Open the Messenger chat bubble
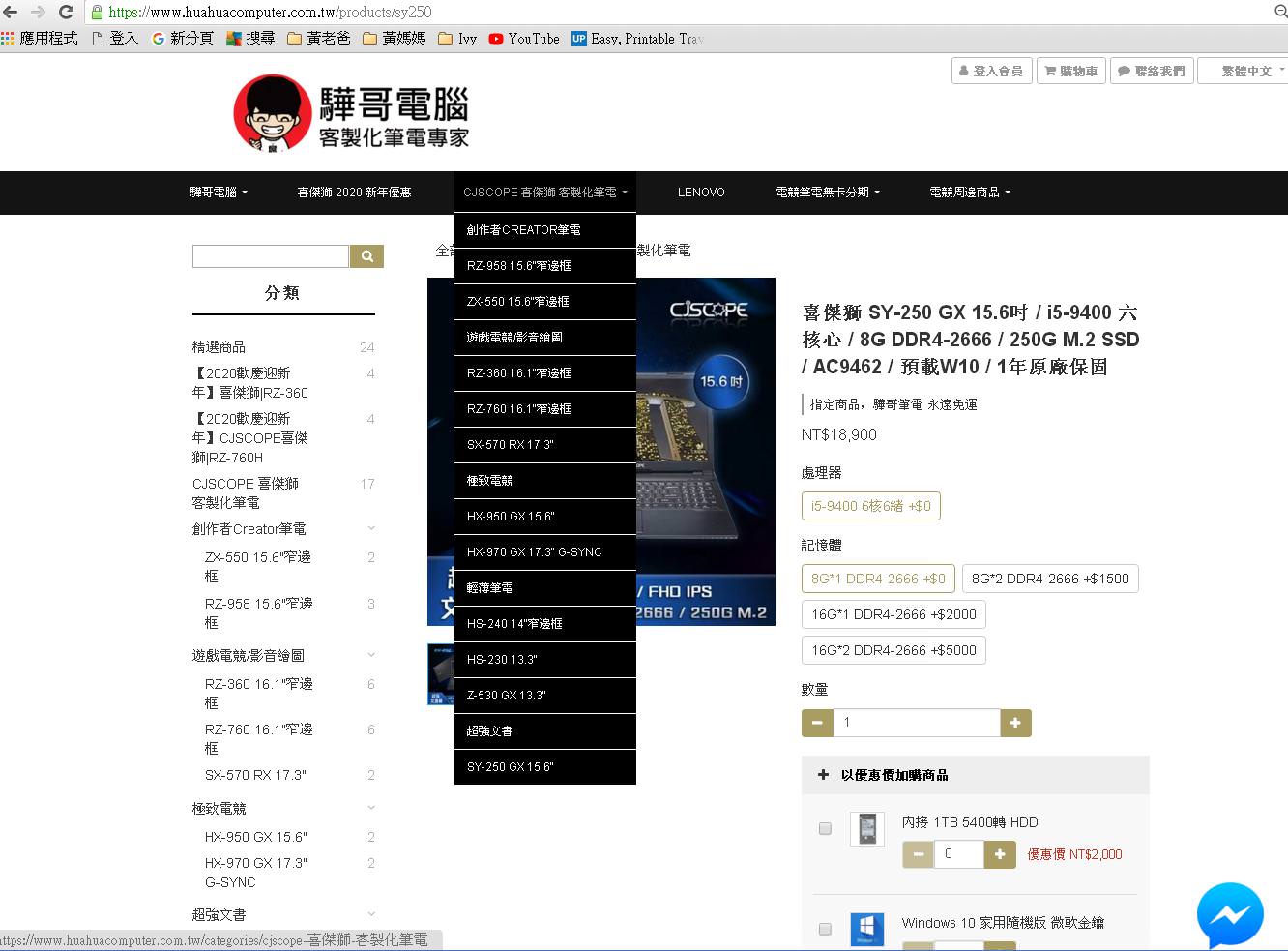Viewport: 1288px width, 951px height. (1230, 915)
